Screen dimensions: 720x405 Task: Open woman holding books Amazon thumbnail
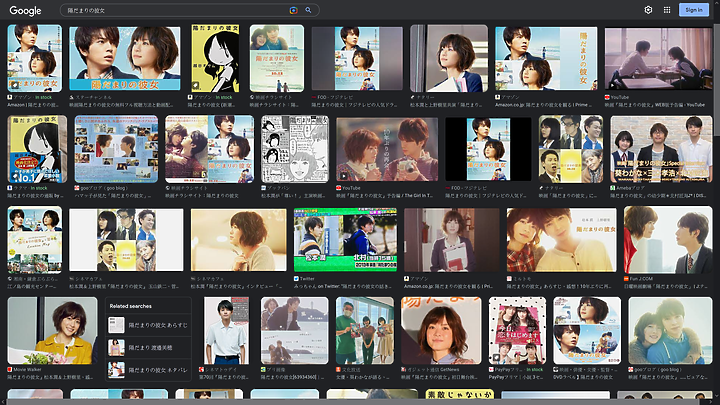tap(452, 240)
